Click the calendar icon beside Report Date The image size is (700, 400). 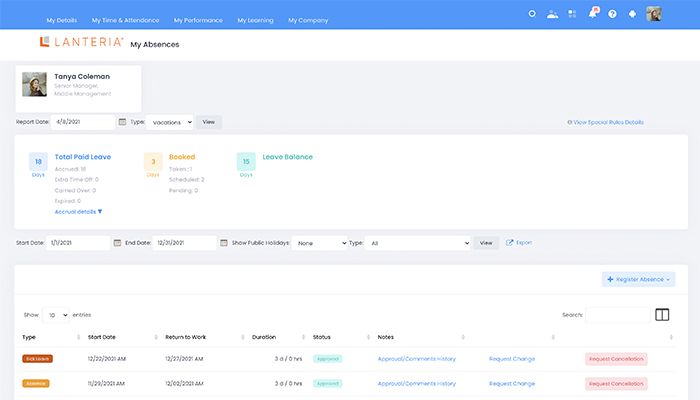coord(122,122)
